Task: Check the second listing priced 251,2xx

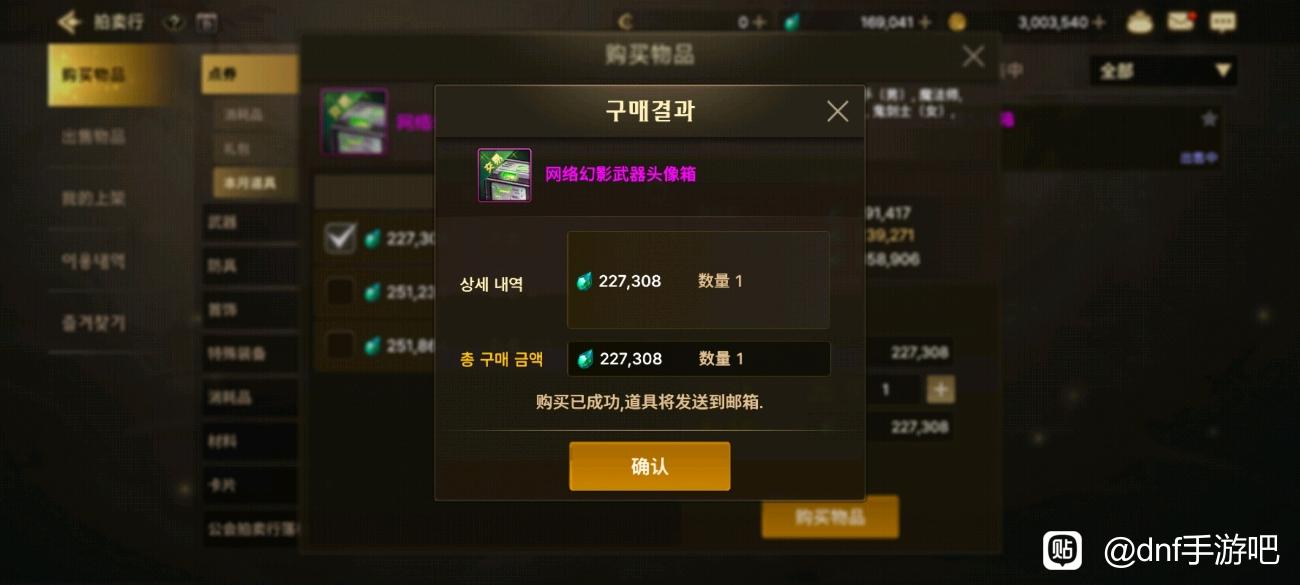Action: pos(340,292)
